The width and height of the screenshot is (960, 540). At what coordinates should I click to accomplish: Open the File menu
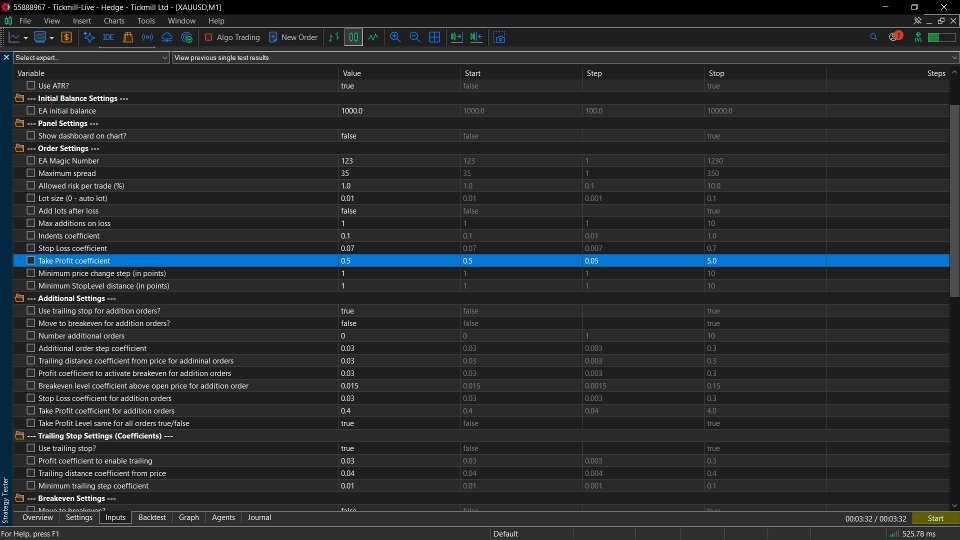click(25, 21)
